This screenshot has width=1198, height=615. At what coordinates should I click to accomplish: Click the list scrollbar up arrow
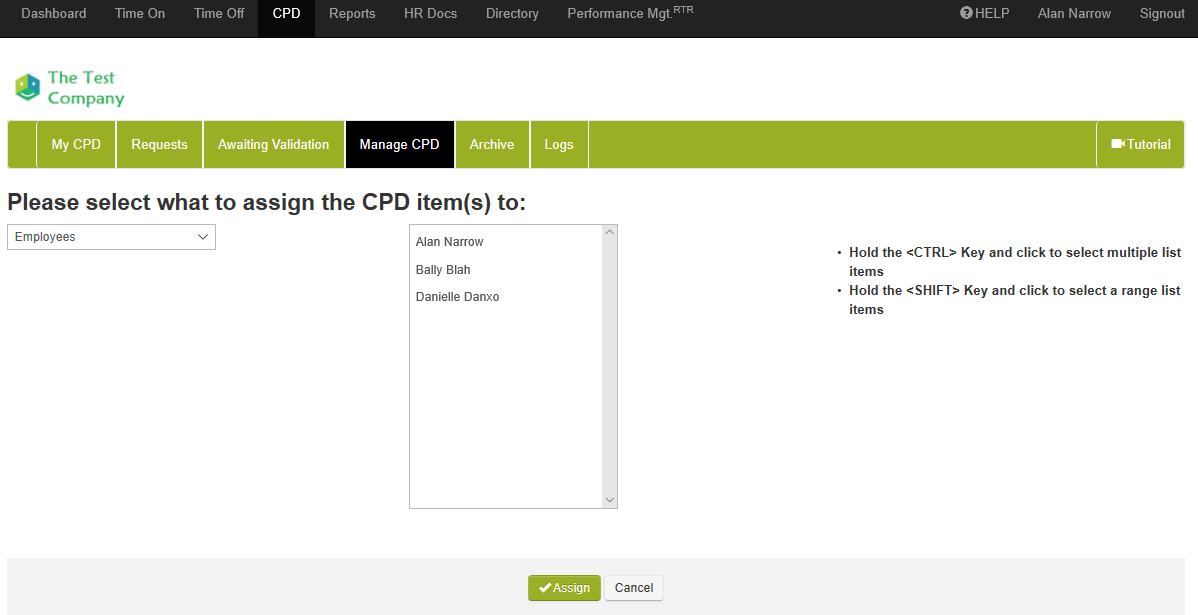click(610, 233)
